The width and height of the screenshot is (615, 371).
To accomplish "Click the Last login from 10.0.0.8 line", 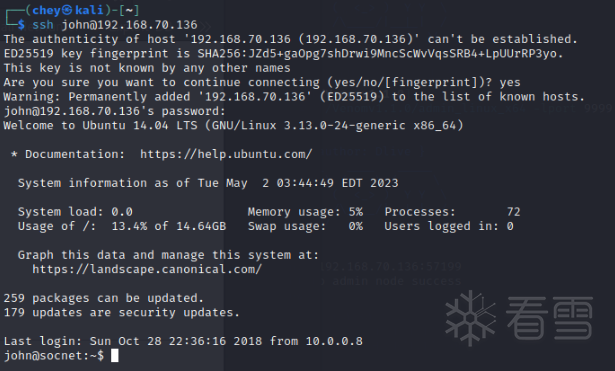I will click(x=183, y=341).
